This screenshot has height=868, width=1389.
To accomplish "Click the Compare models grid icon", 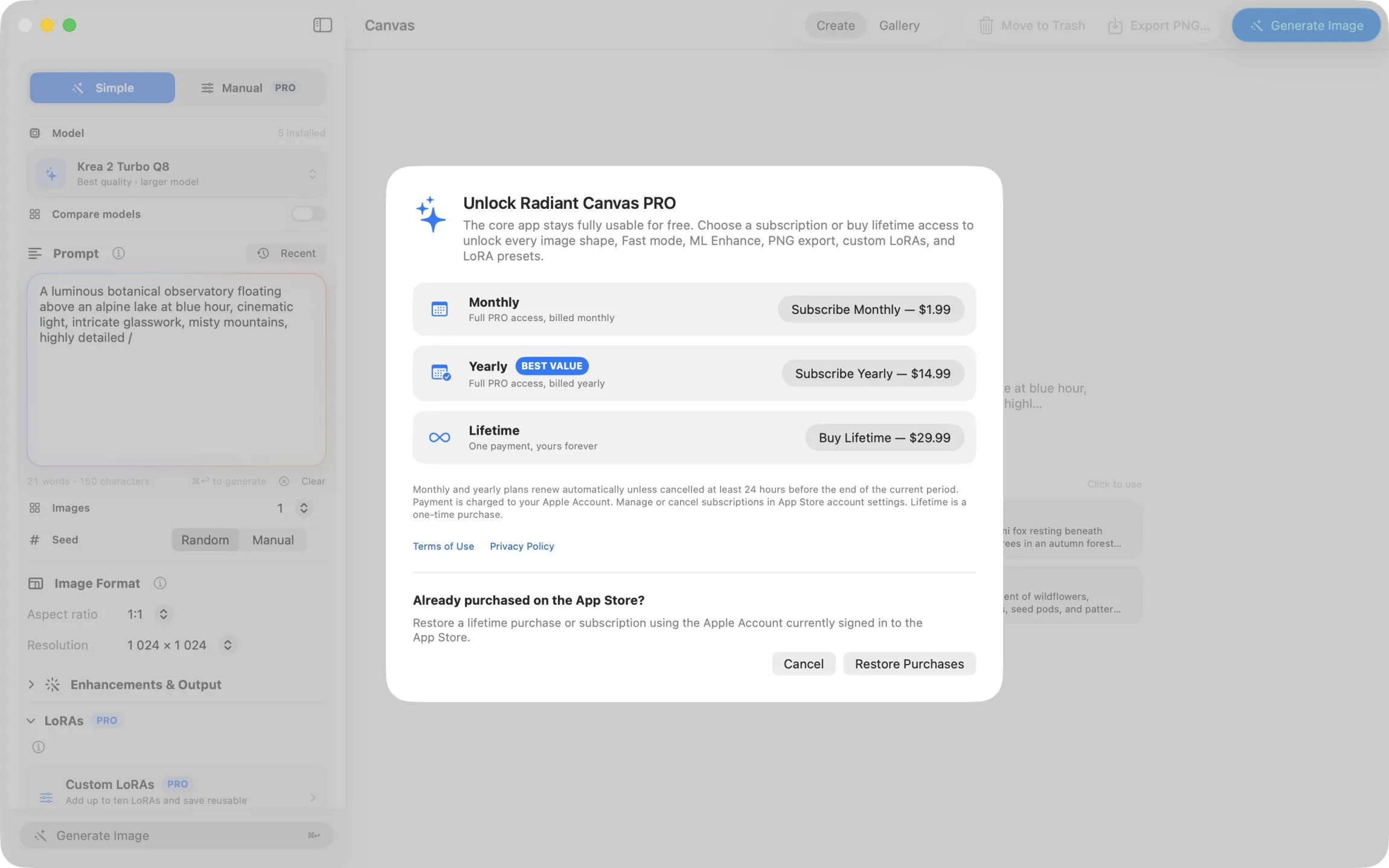I will (35, 214).
